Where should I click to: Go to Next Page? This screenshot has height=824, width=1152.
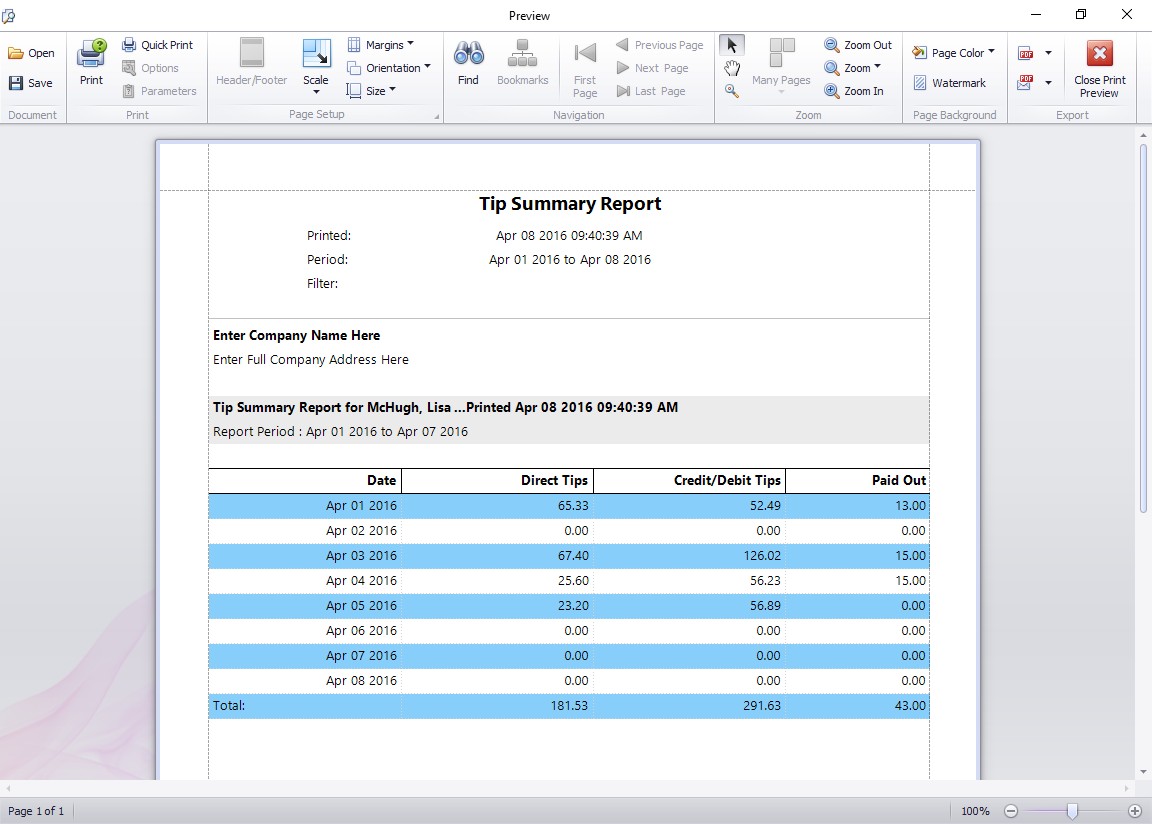tap(652, 68)
